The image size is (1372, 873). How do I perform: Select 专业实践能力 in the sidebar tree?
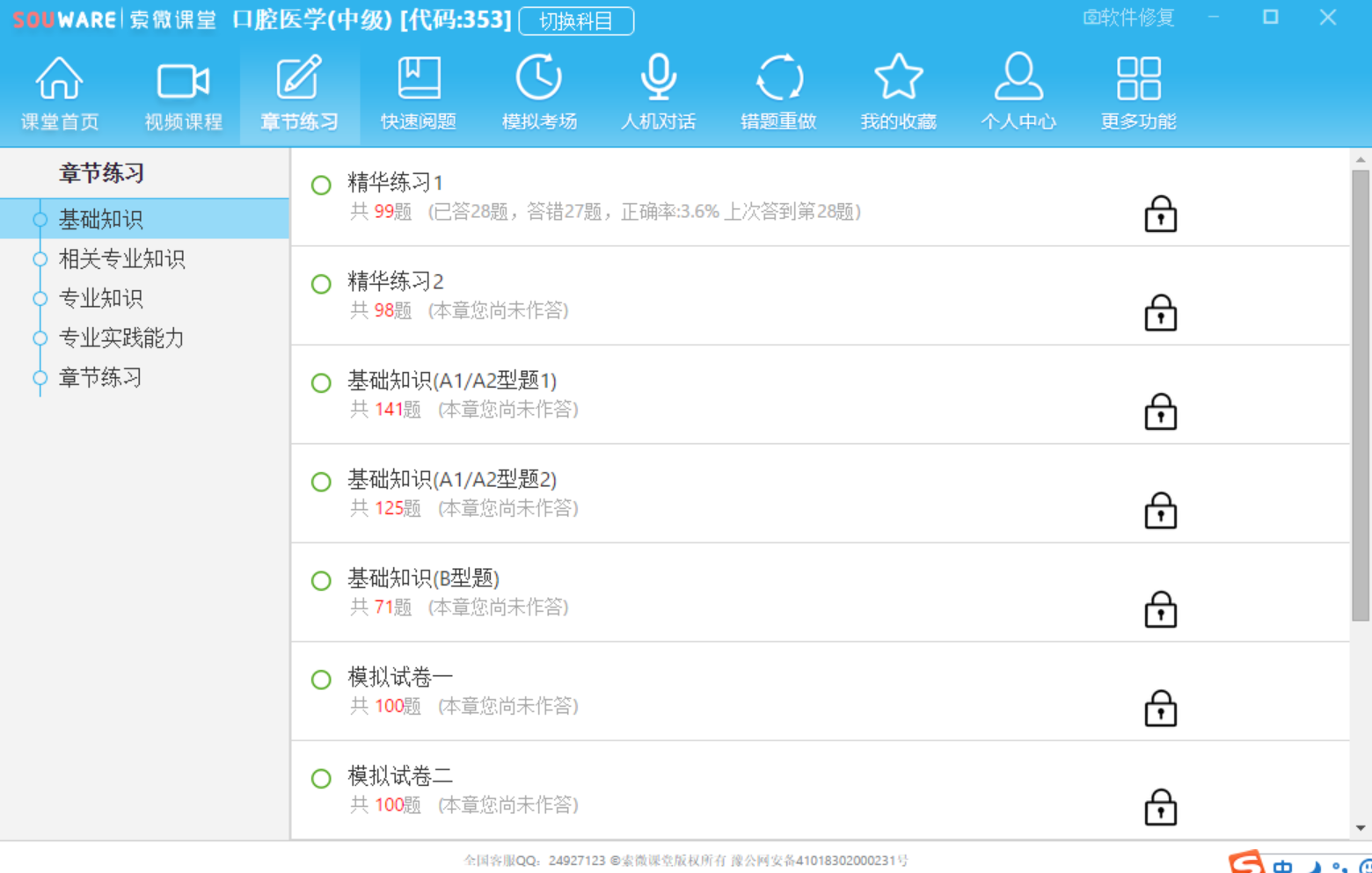tap(121, 338)
